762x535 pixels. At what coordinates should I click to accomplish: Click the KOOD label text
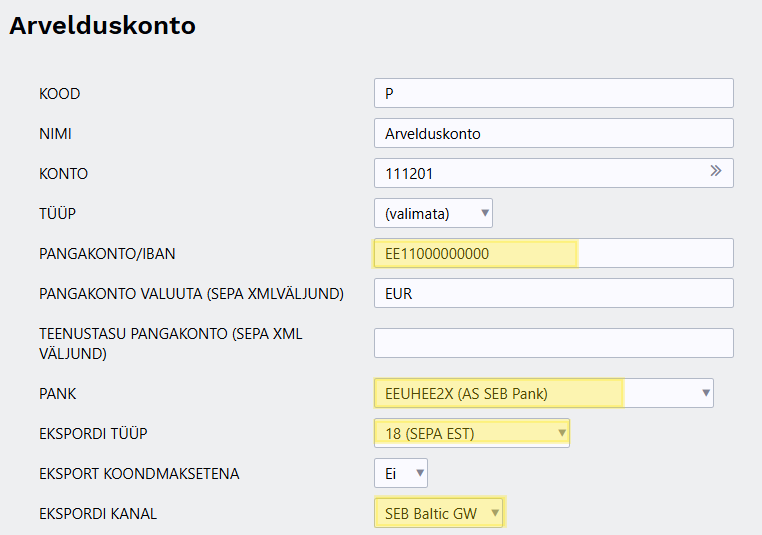(x=59, y=94)
